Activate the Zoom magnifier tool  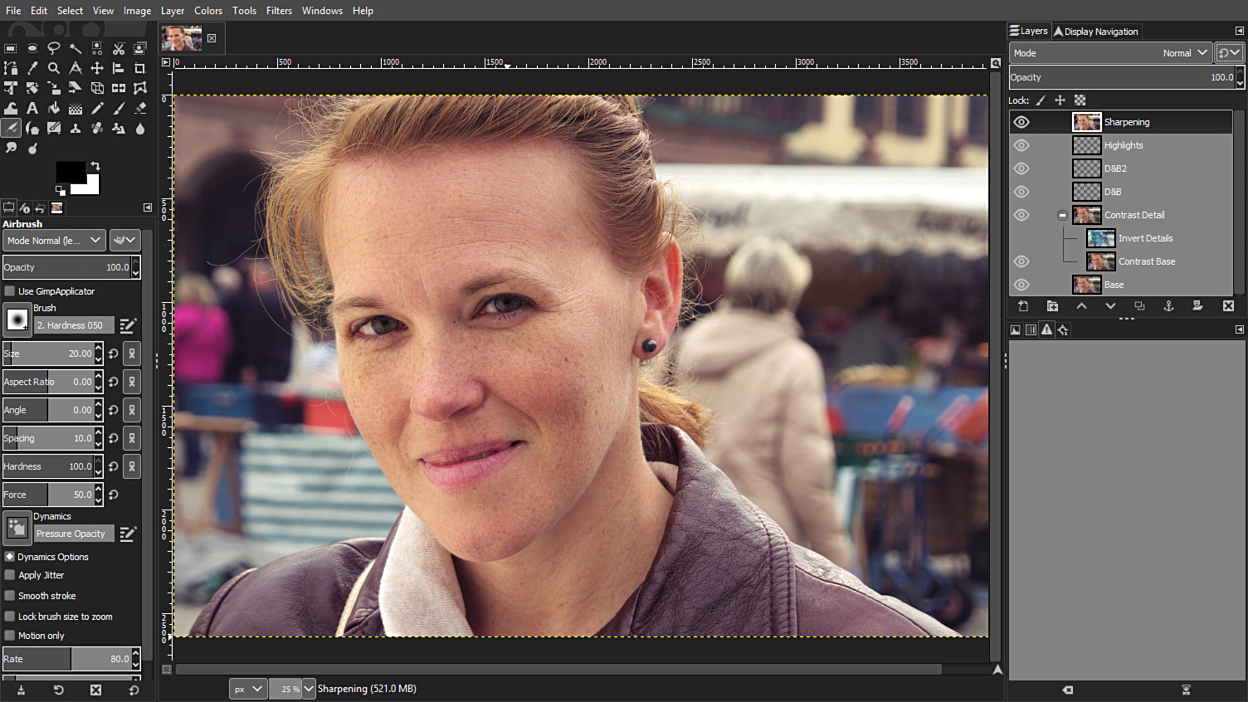[x=54, y=68]
